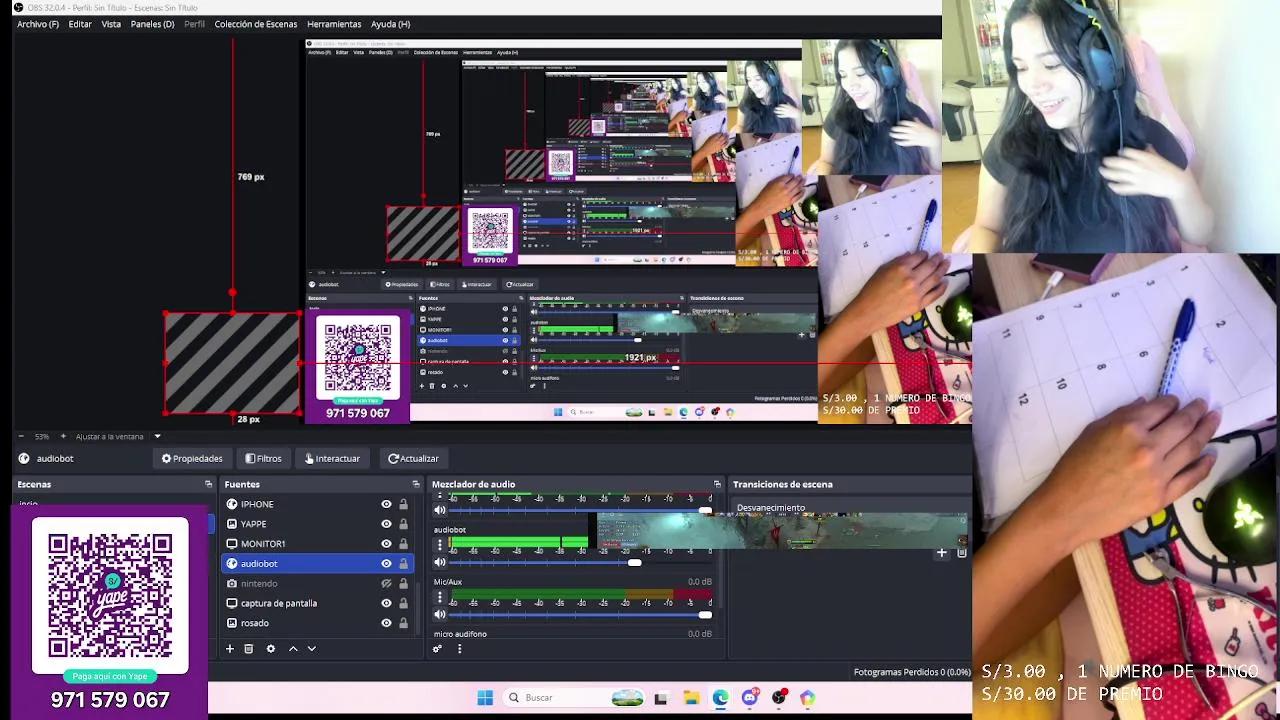Open Discord from taskbar
This screenshot has width=1280, height=720.
(750, 698)
